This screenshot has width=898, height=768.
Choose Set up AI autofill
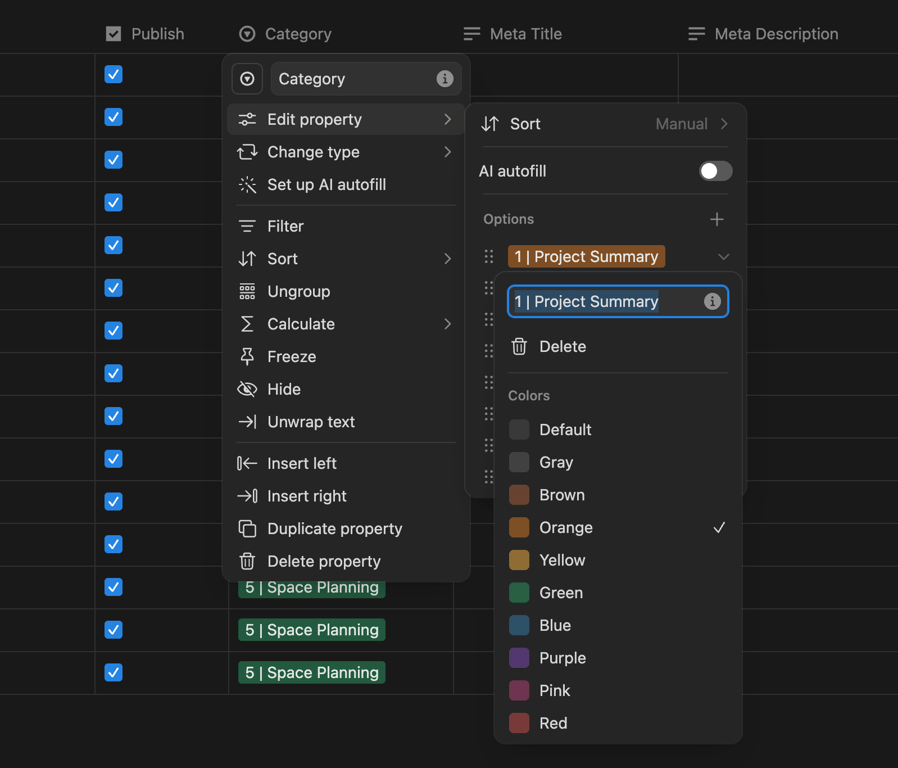(326, 185)
